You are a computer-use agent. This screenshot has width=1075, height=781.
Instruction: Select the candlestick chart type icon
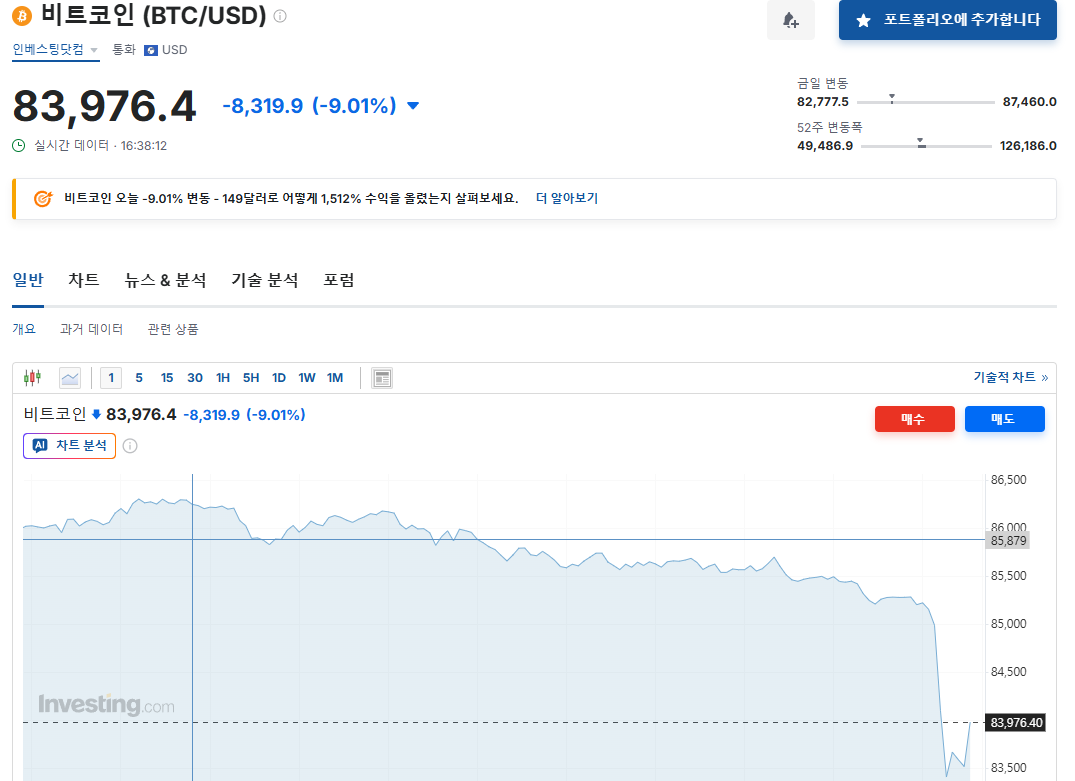tap(33, 377)
